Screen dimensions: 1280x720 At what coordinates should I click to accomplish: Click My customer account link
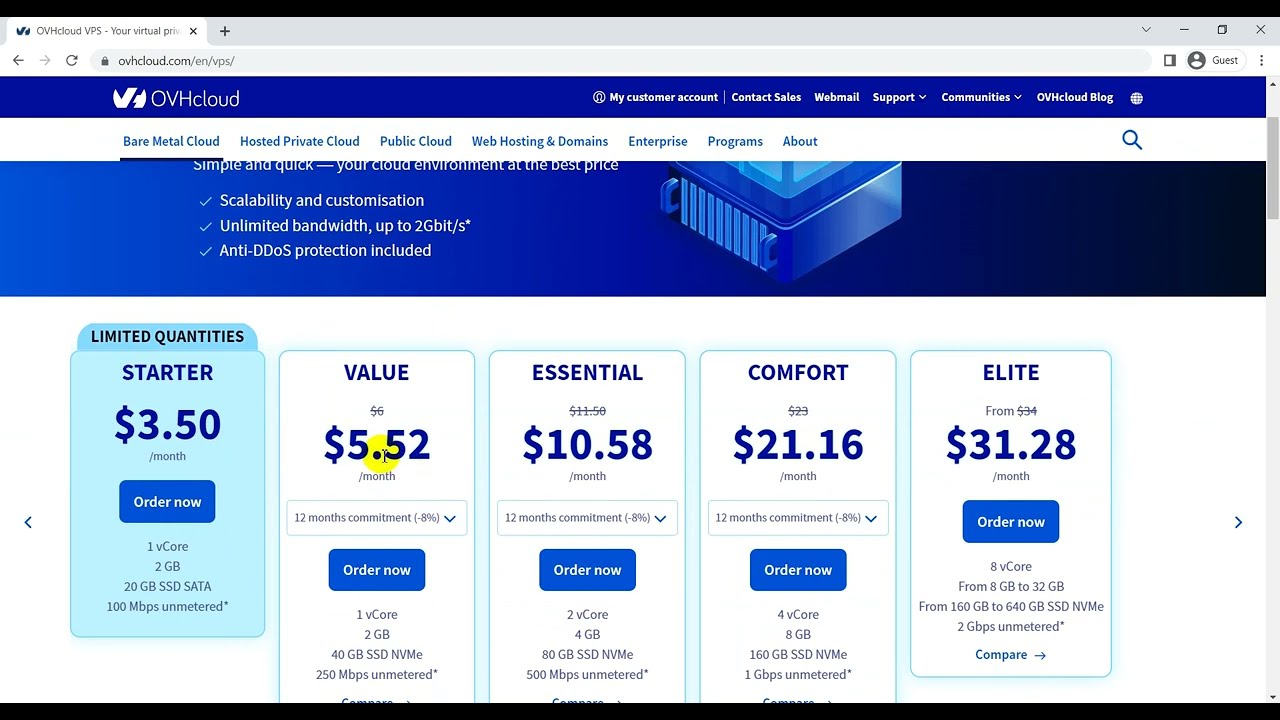pyautogui.click(x=655, y=97)
